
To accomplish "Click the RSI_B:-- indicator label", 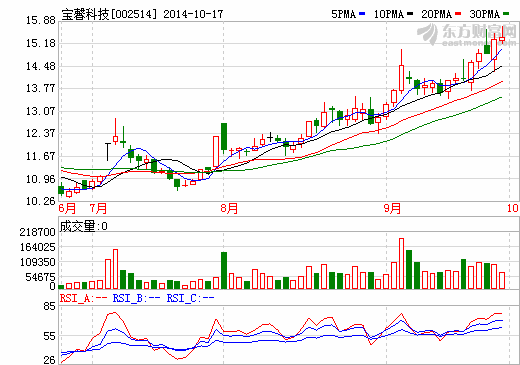I will coord(136,298).
